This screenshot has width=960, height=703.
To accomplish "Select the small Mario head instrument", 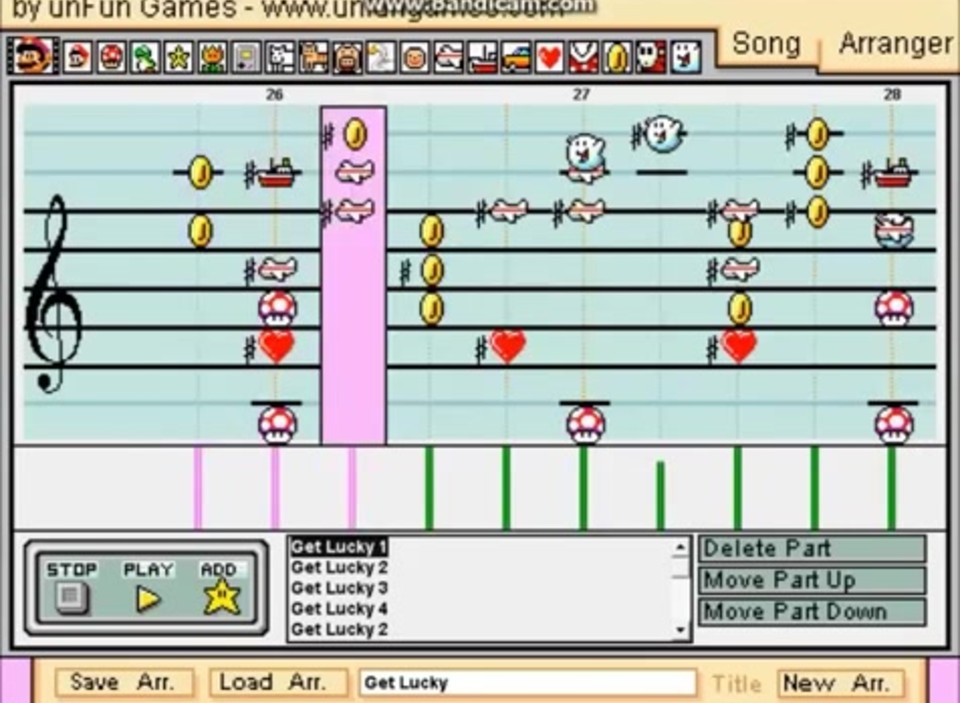I will [x=78, y=58].
